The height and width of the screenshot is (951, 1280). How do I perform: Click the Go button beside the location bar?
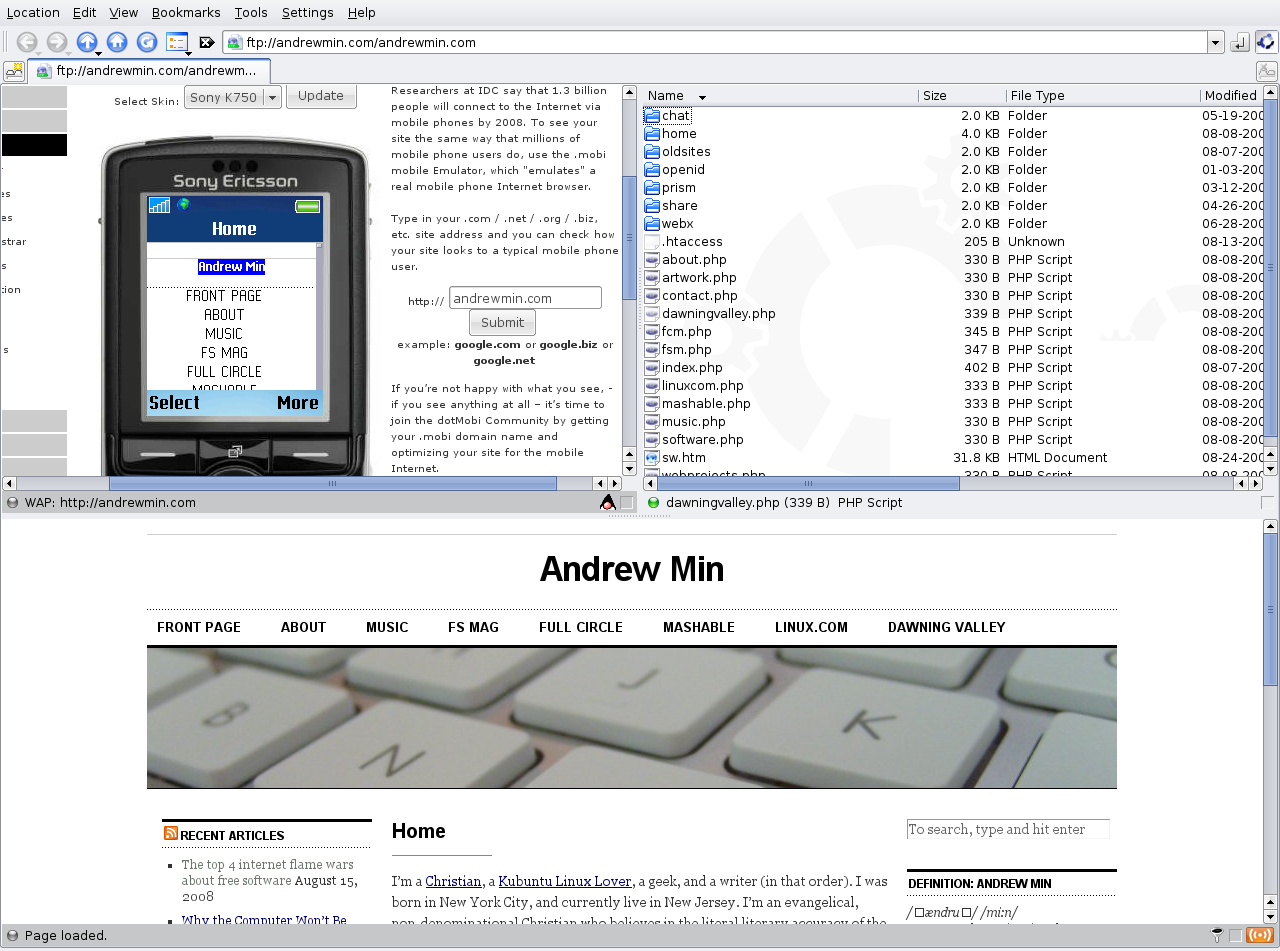point(1240,42)
